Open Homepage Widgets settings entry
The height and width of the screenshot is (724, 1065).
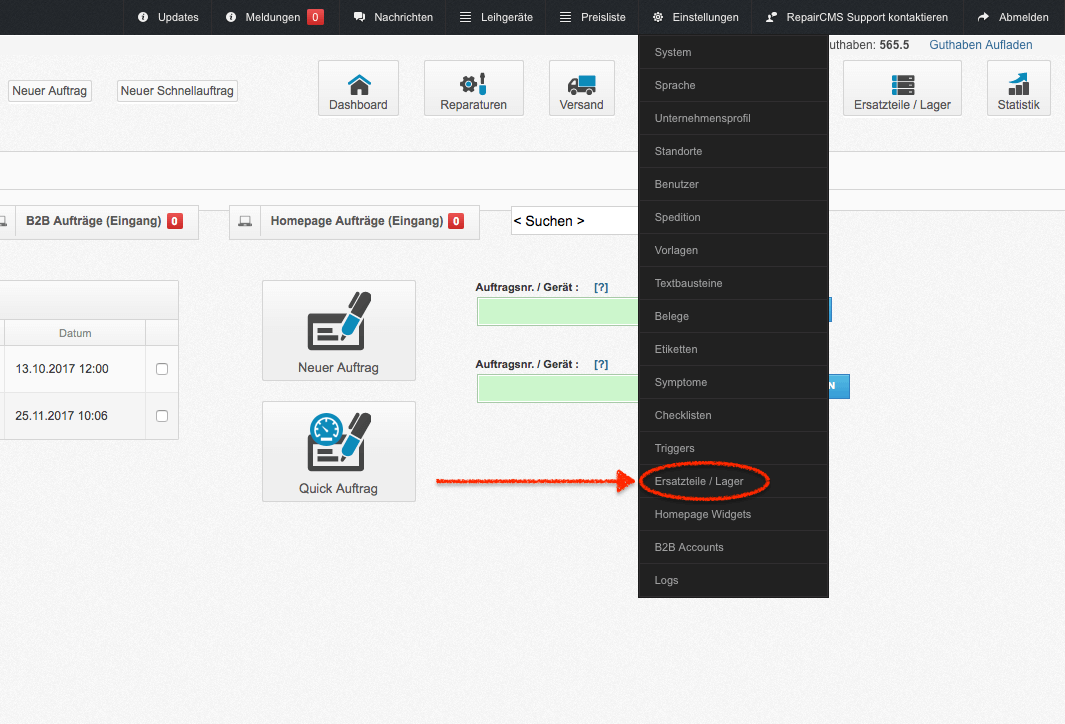[x=733, y=514]
